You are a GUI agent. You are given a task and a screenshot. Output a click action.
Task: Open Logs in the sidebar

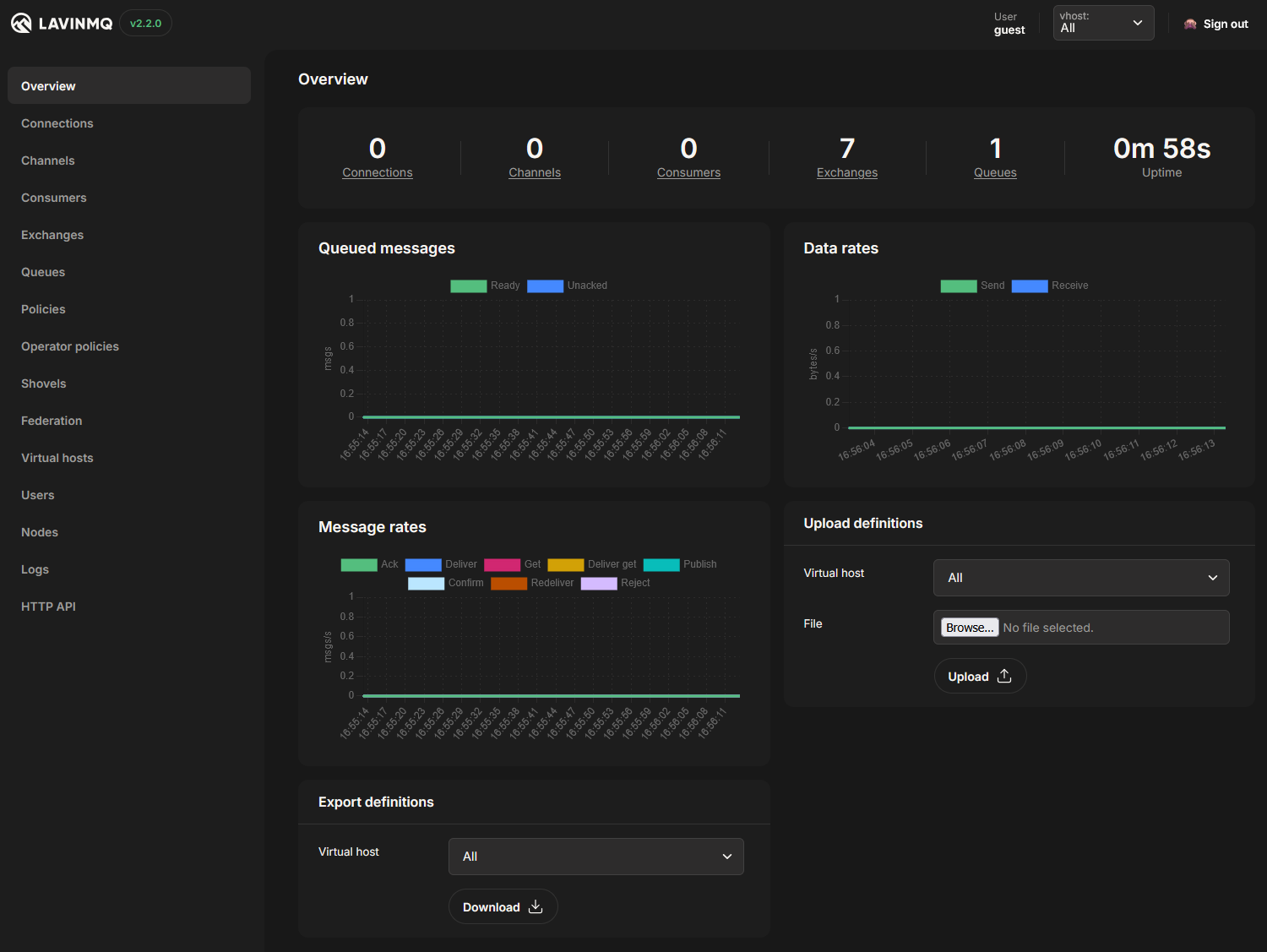(x=129, y=569)
